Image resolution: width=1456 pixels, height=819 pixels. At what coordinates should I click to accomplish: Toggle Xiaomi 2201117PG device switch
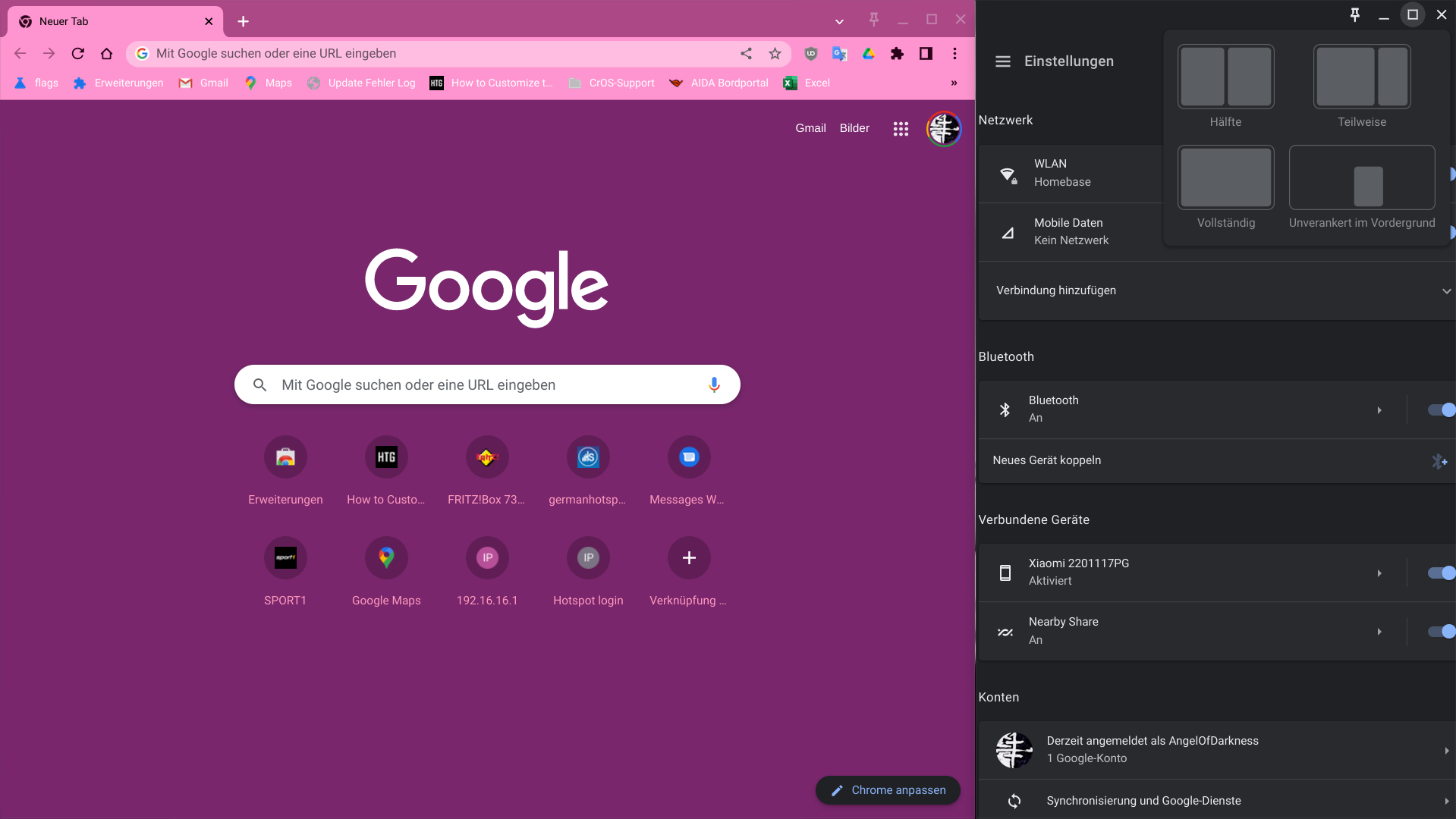click(1440, 573)
